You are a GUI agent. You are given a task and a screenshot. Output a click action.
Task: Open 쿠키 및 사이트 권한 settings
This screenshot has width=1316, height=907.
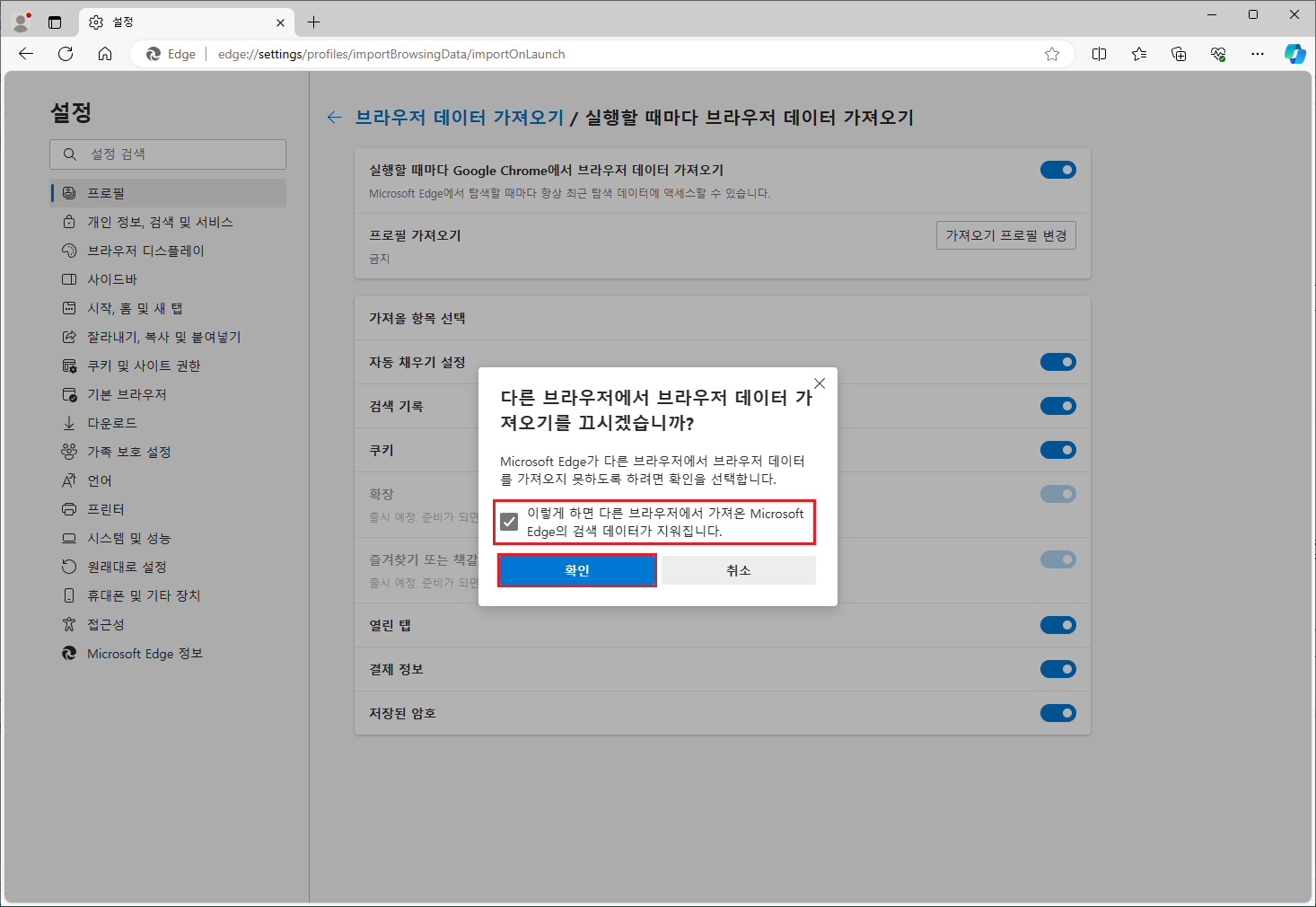(x=169, y=365)
